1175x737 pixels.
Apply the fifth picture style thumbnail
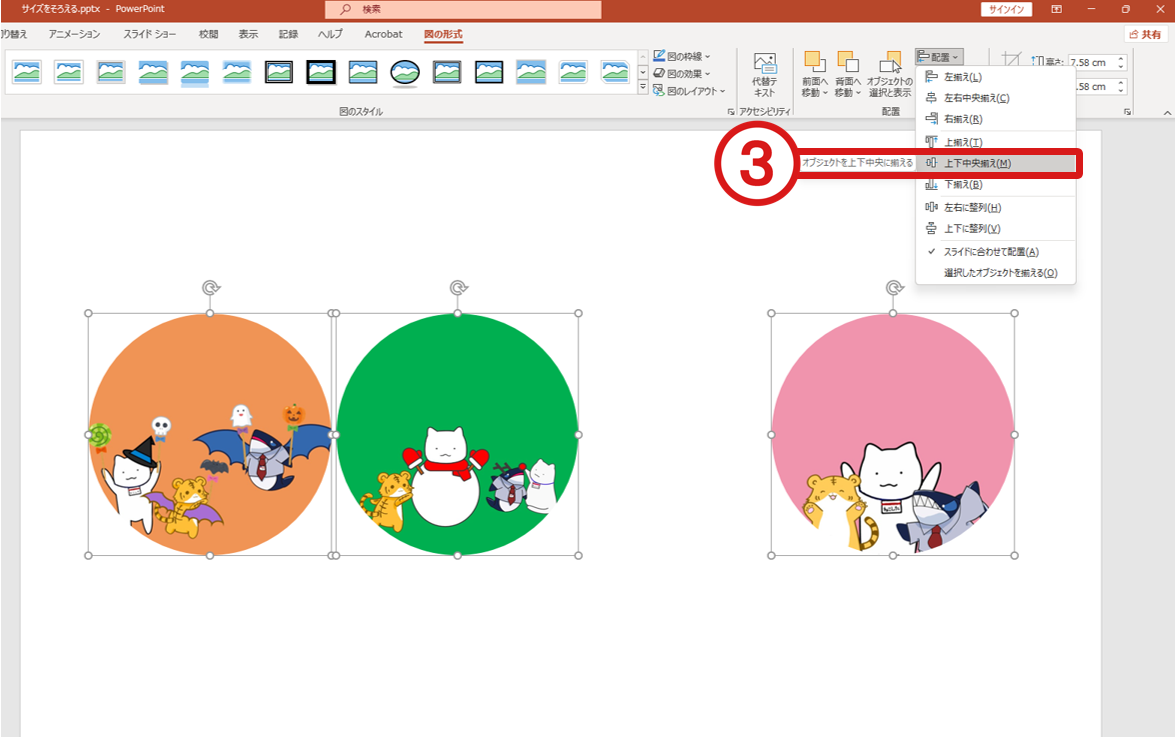pos(195,73)
